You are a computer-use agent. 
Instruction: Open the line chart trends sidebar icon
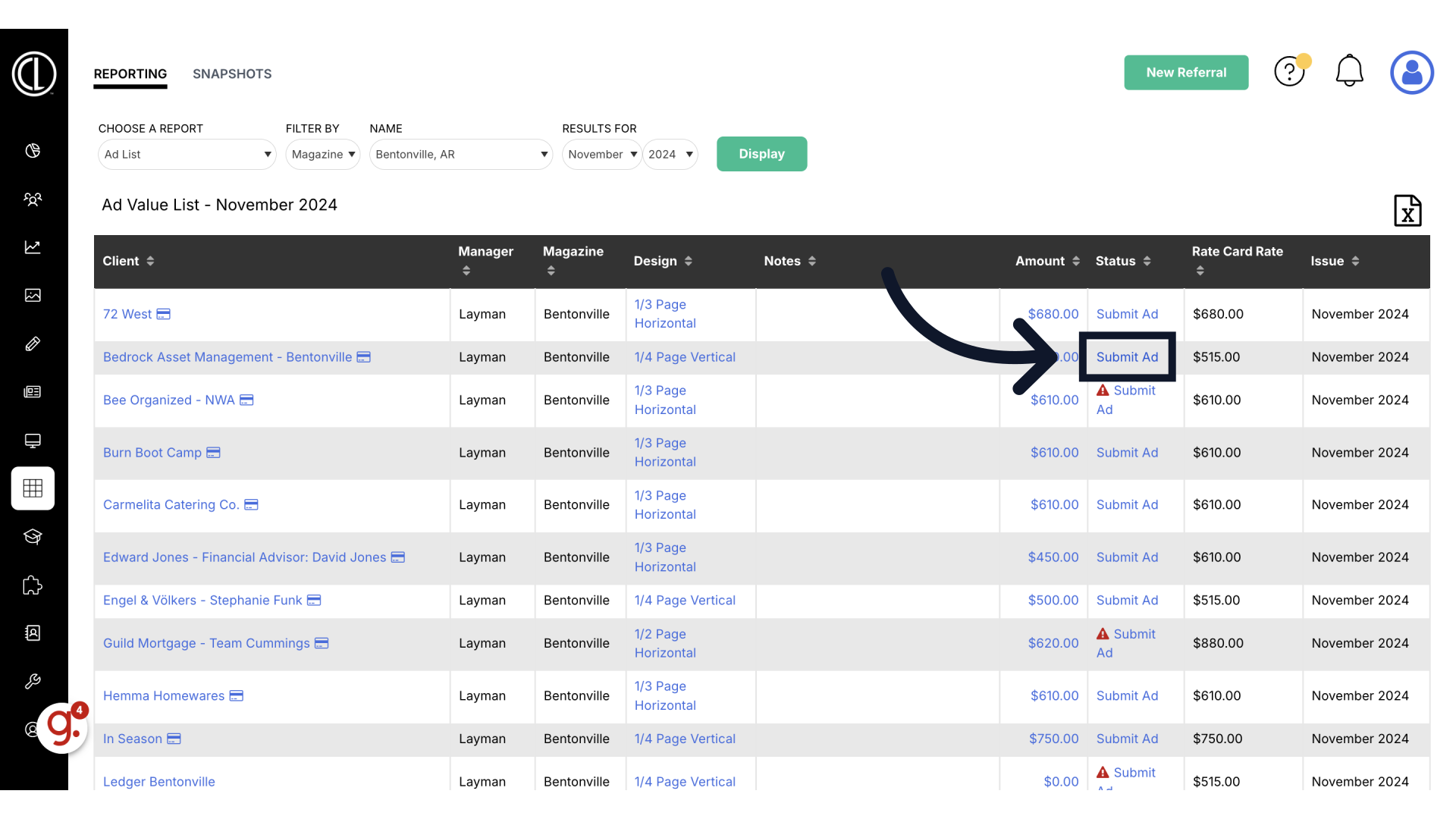(33, 247)
